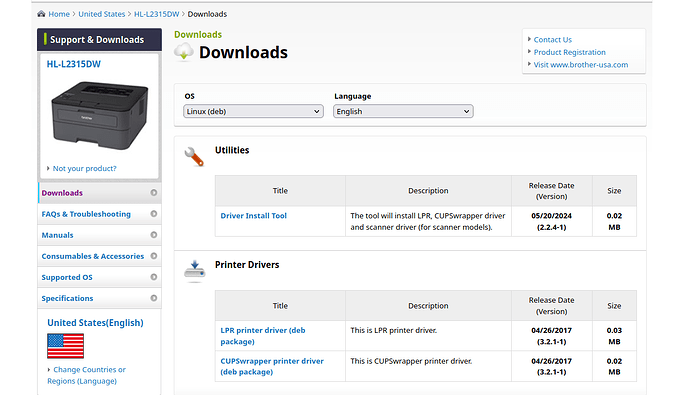Click the HL-L2315DW printer image
The width and height of the screenshot is (690, 395).
point(99,115)
